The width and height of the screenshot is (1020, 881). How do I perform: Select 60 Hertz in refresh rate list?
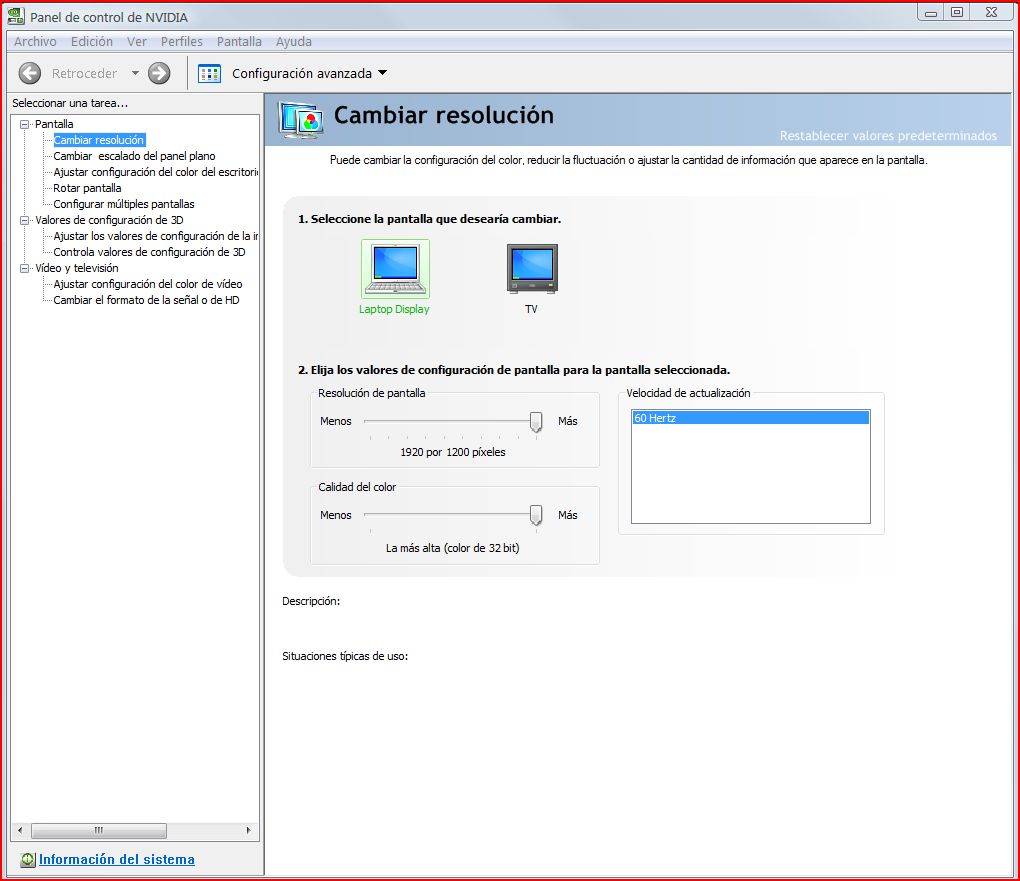coord(751,418)
